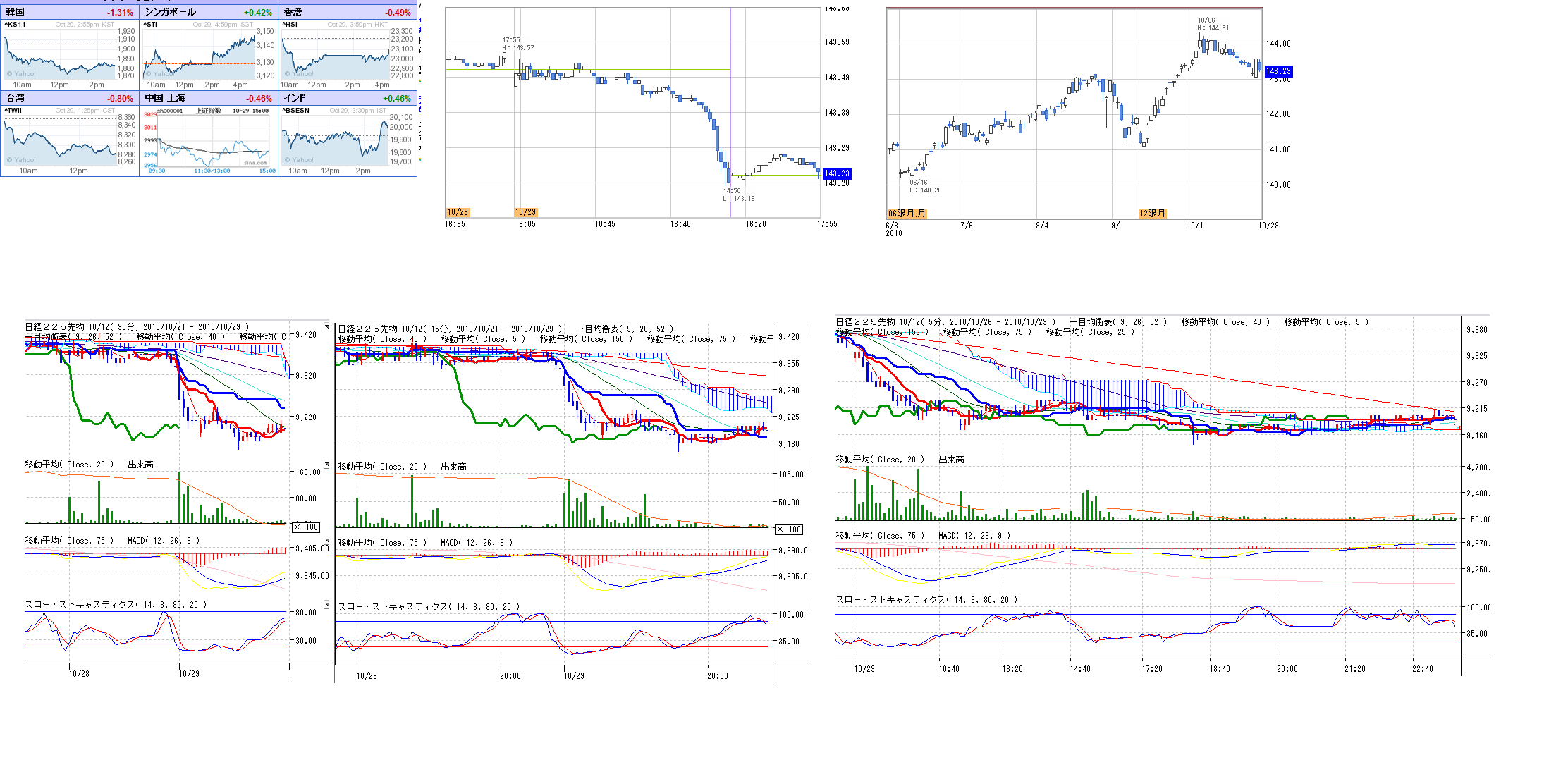Screen dimensions: 1568x767
Task: Open the Singapore ^STI mini chart
Action: pyautogui.click(x=199, y=54)
